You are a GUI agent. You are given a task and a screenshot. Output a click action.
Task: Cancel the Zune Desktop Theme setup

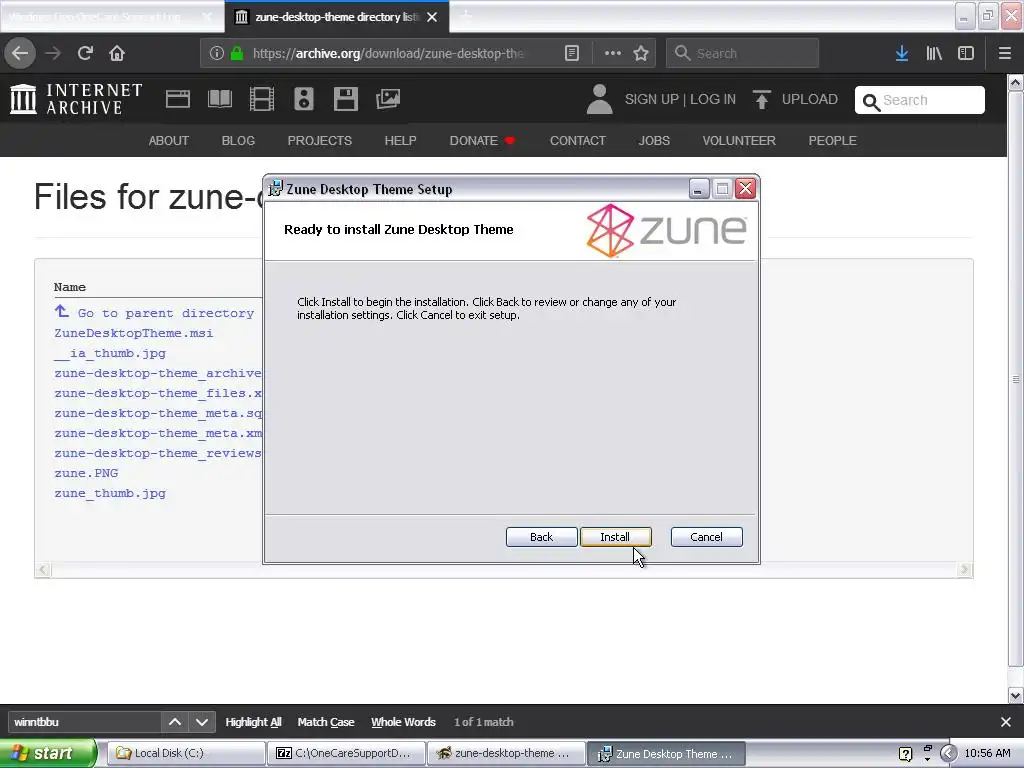click(x=707, y=537)
